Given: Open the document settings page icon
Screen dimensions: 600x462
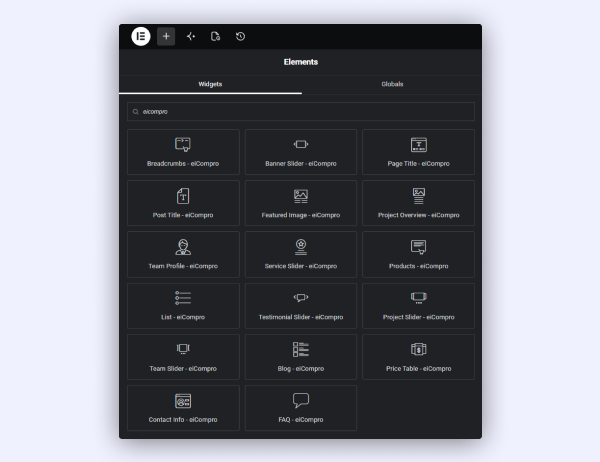Looking at the screenshot, I should 215,36.
